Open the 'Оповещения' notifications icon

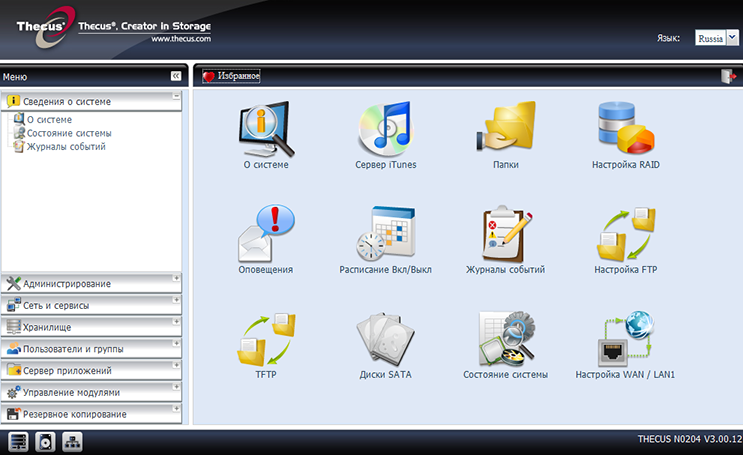coord(266,233)
